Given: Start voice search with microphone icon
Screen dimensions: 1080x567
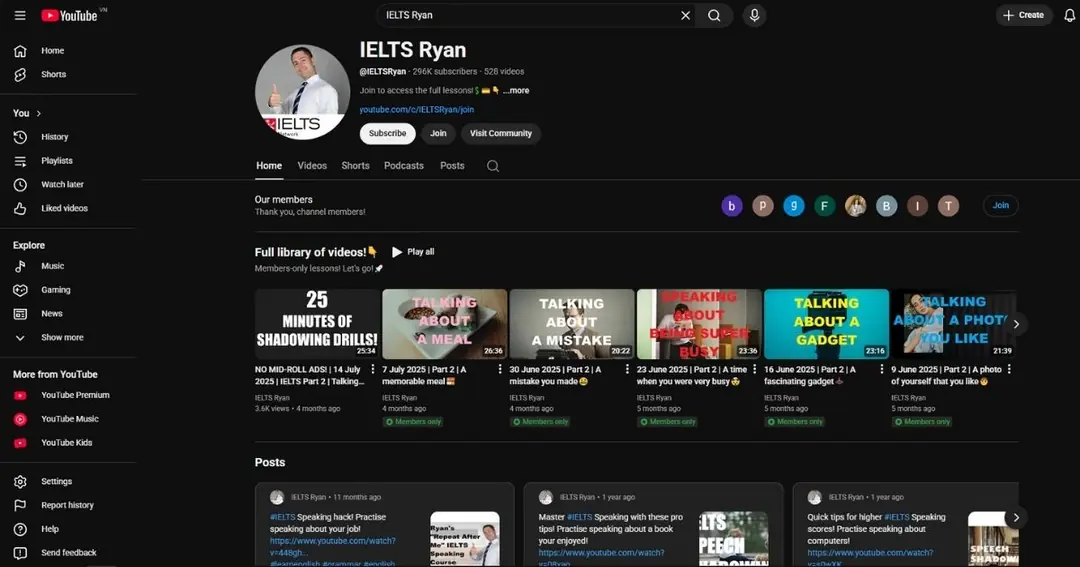Looking at the screenshot, I should coord(754,15).
